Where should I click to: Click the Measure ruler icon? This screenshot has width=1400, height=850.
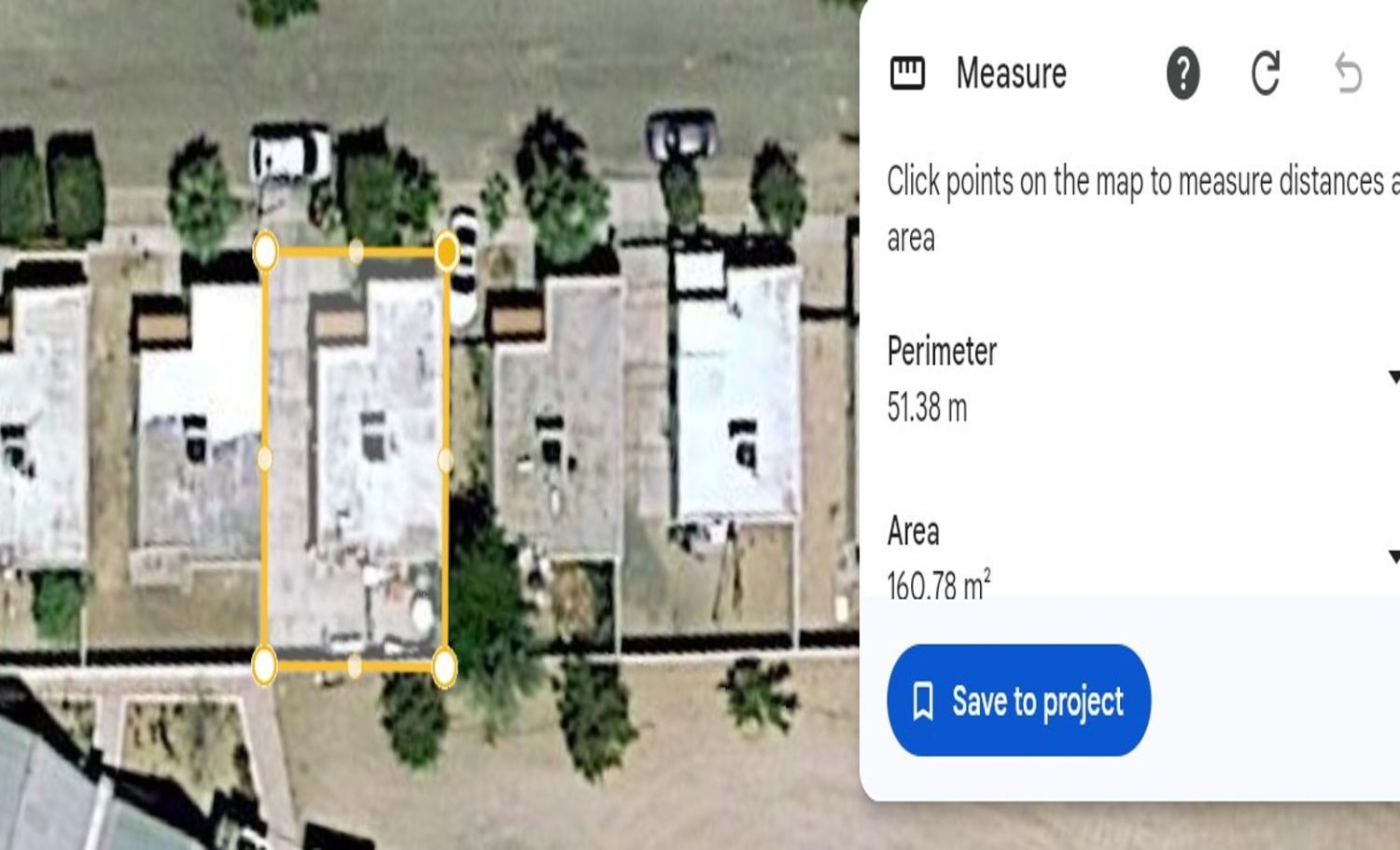point(907,73)
